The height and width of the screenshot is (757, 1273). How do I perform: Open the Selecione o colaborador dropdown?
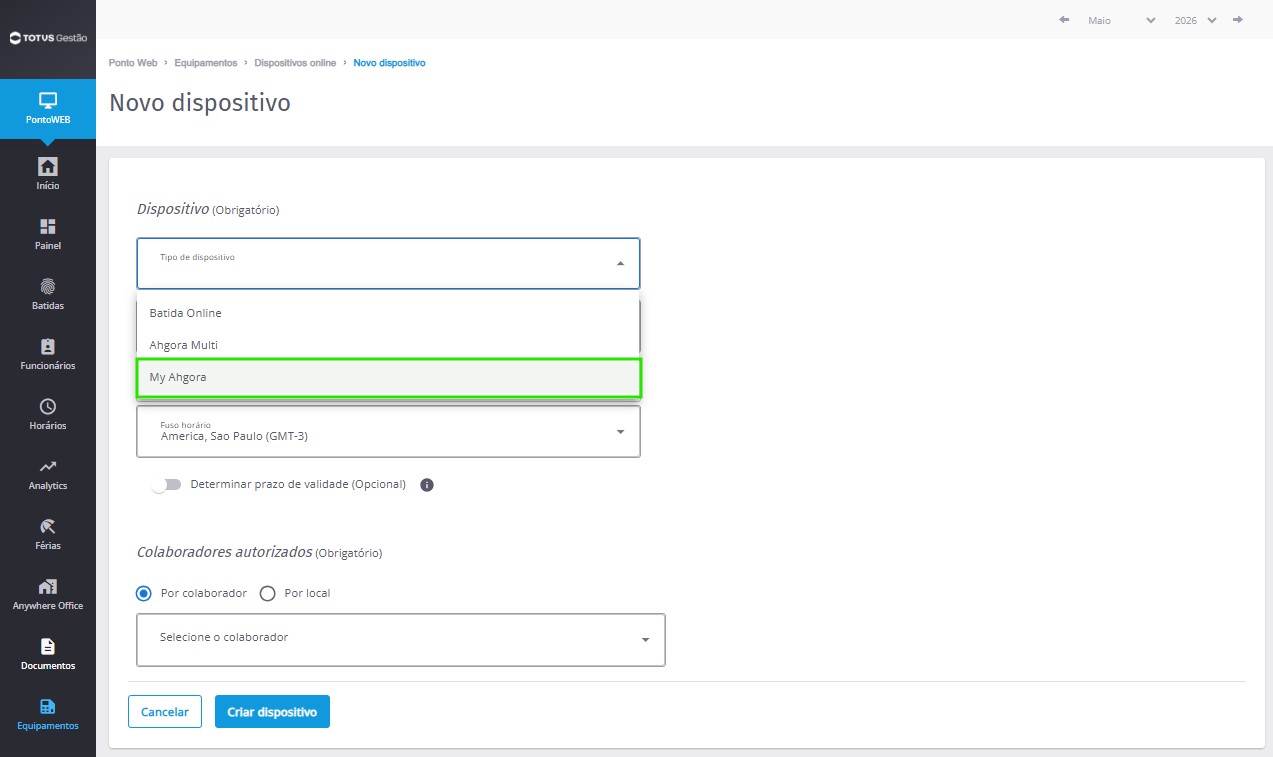tap(401, 640)
